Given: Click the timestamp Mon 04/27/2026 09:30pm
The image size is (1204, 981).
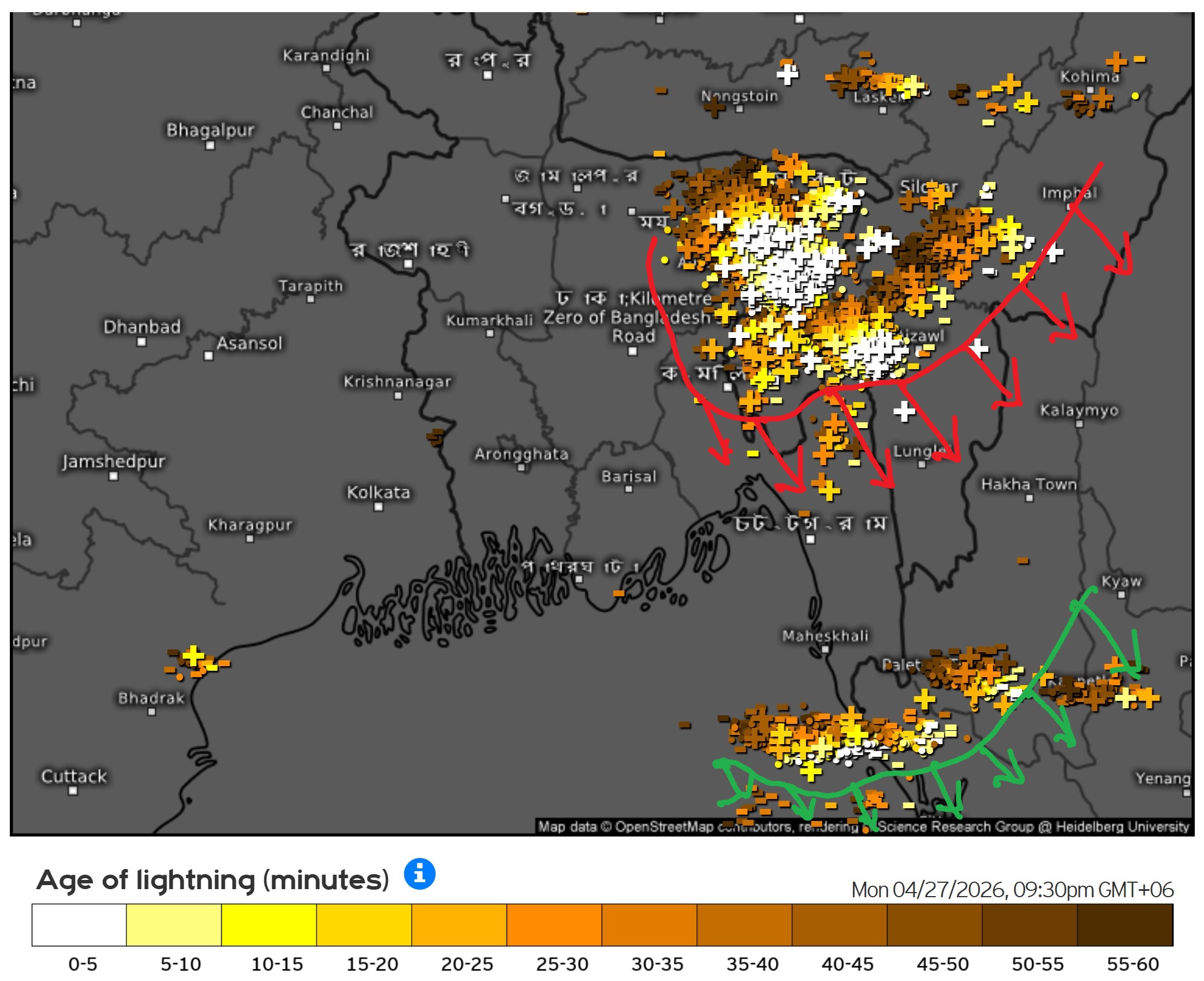Looking at the screenshot, I should click(1012, 889).
